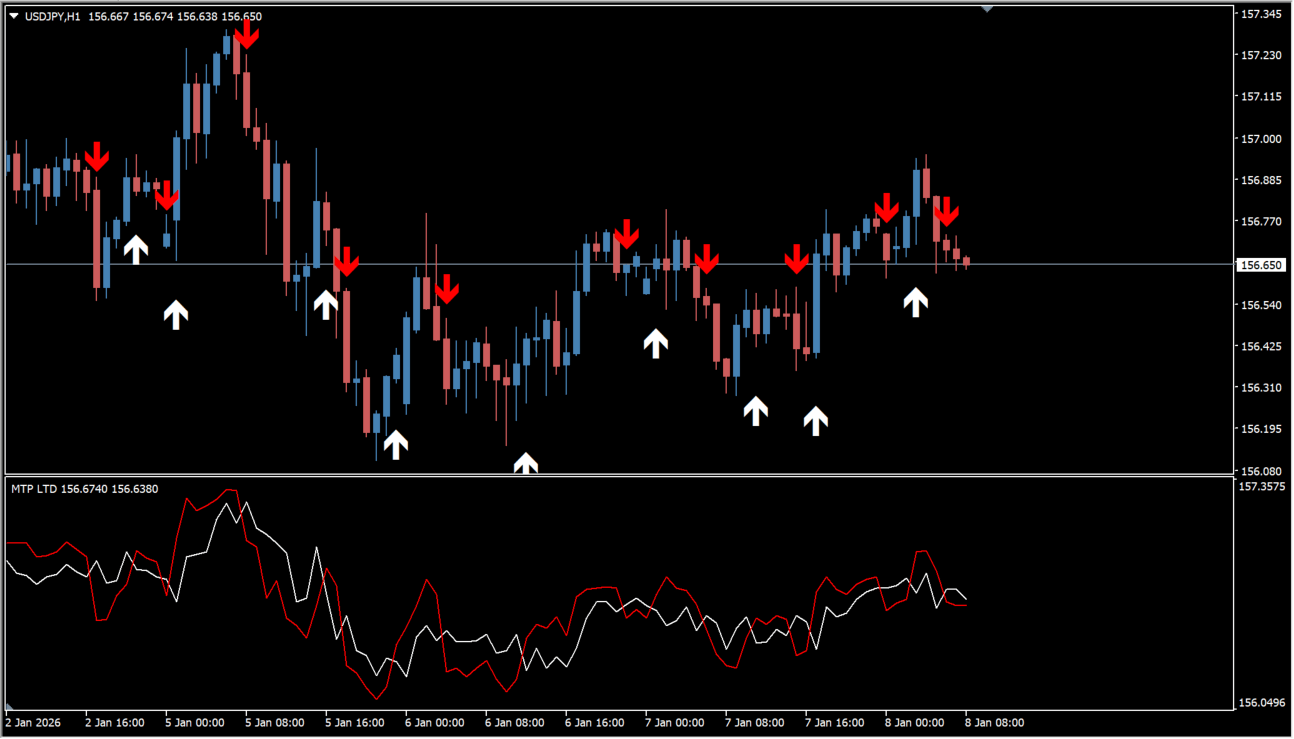Click the 157.000 level on the price scale

tap(1261, 139)
